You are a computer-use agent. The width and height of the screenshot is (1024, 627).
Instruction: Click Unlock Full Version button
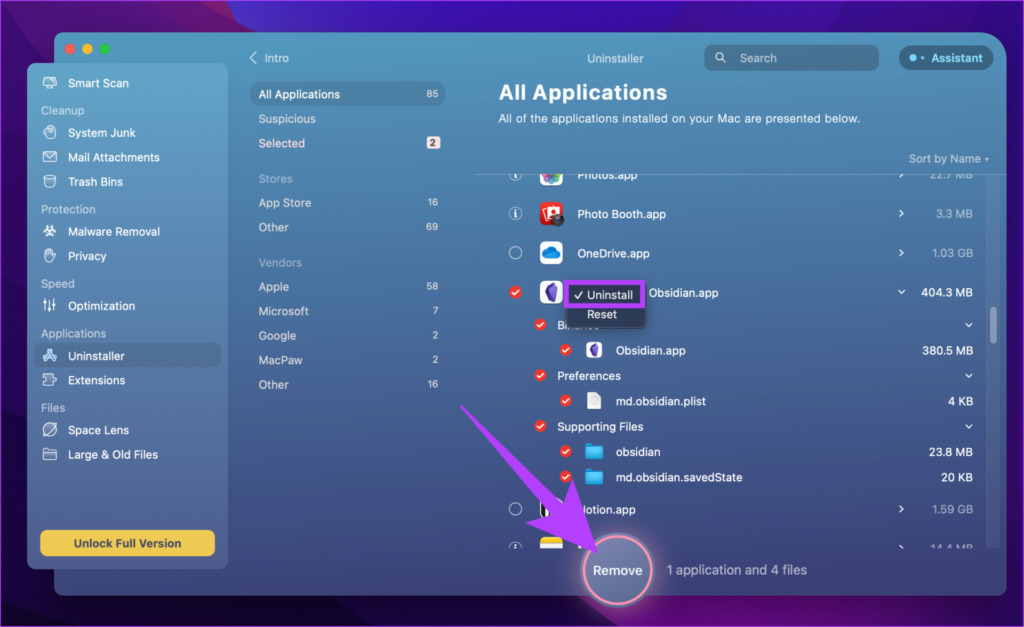click(x=127, y=543)
